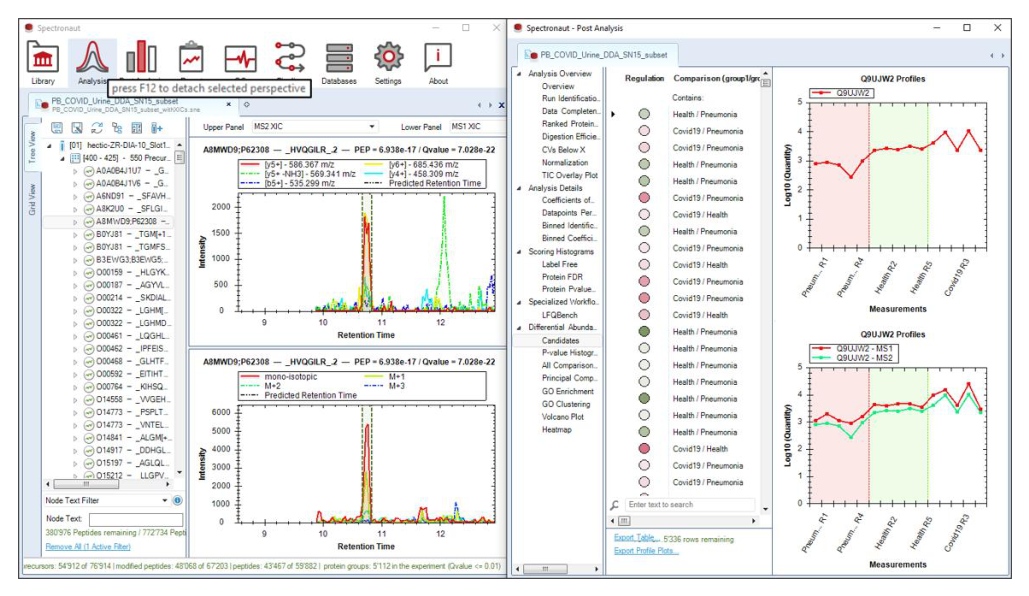Click the Enter text to search field
1029x596 pixels.
click(689, 505)
